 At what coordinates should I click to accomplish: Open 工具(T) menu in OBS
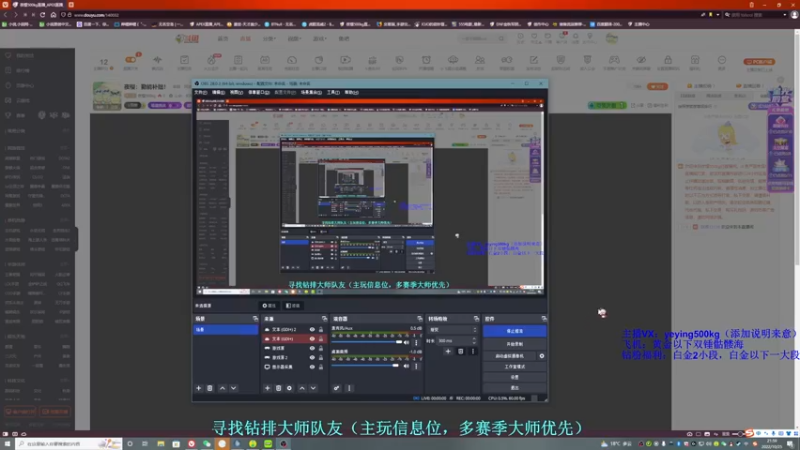[x=333, y=92]
